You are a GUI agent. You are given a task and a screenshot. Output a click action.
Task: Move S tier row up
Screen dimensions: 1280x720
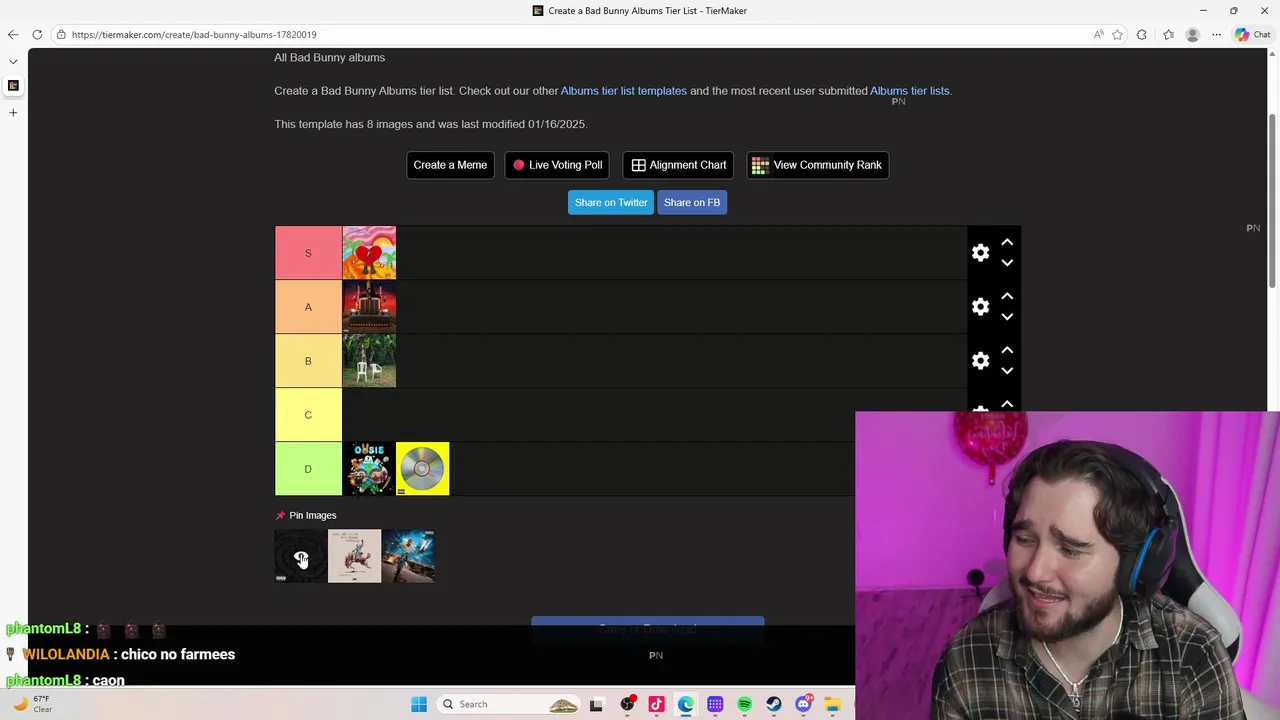coord(1007,242)
